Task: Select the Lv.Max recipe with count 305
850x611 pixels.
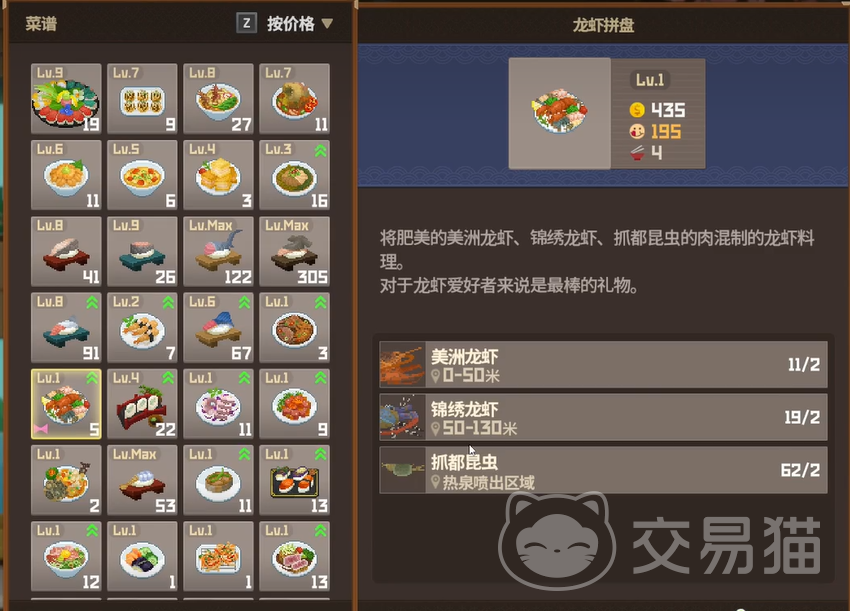Action: [294, 252]
